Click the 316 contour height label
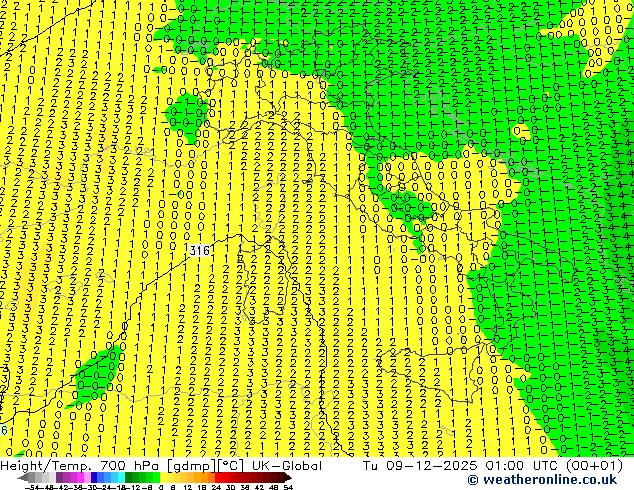The width and height of the screenshot is (634, 490). pos(200,251)
